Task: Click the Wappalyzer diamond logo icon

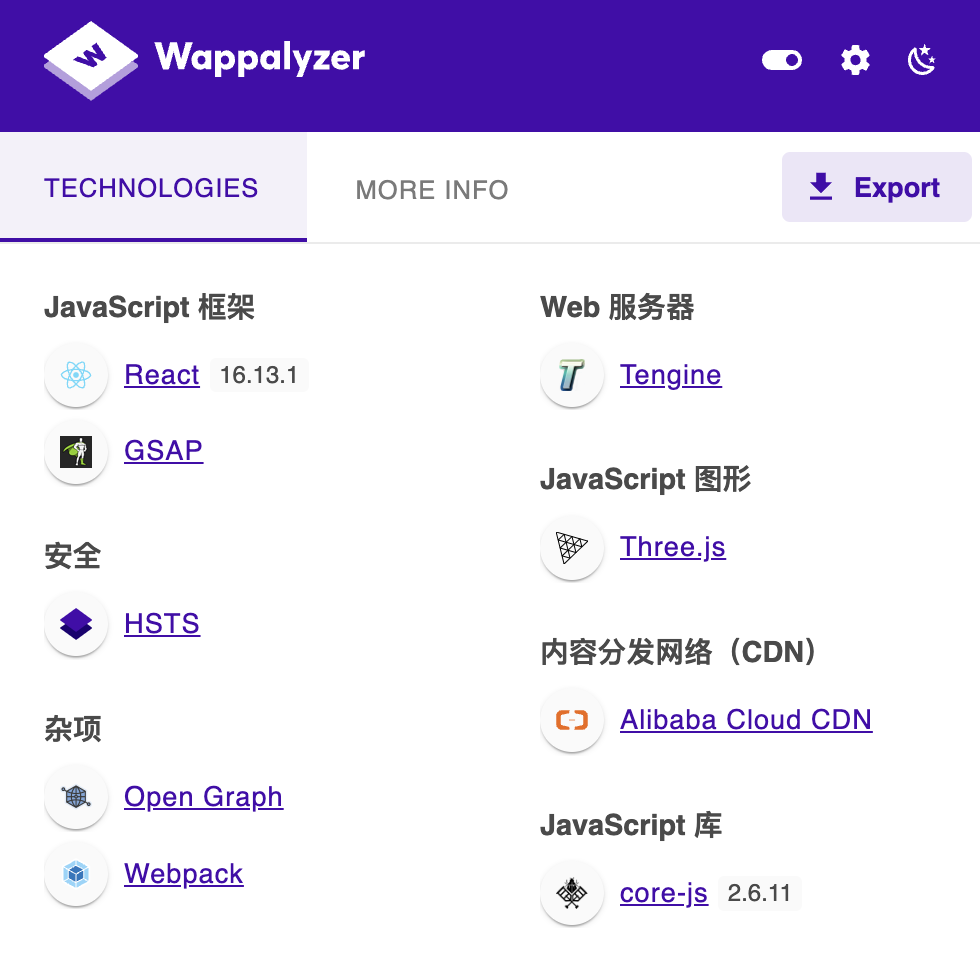Action: [91, 61]
